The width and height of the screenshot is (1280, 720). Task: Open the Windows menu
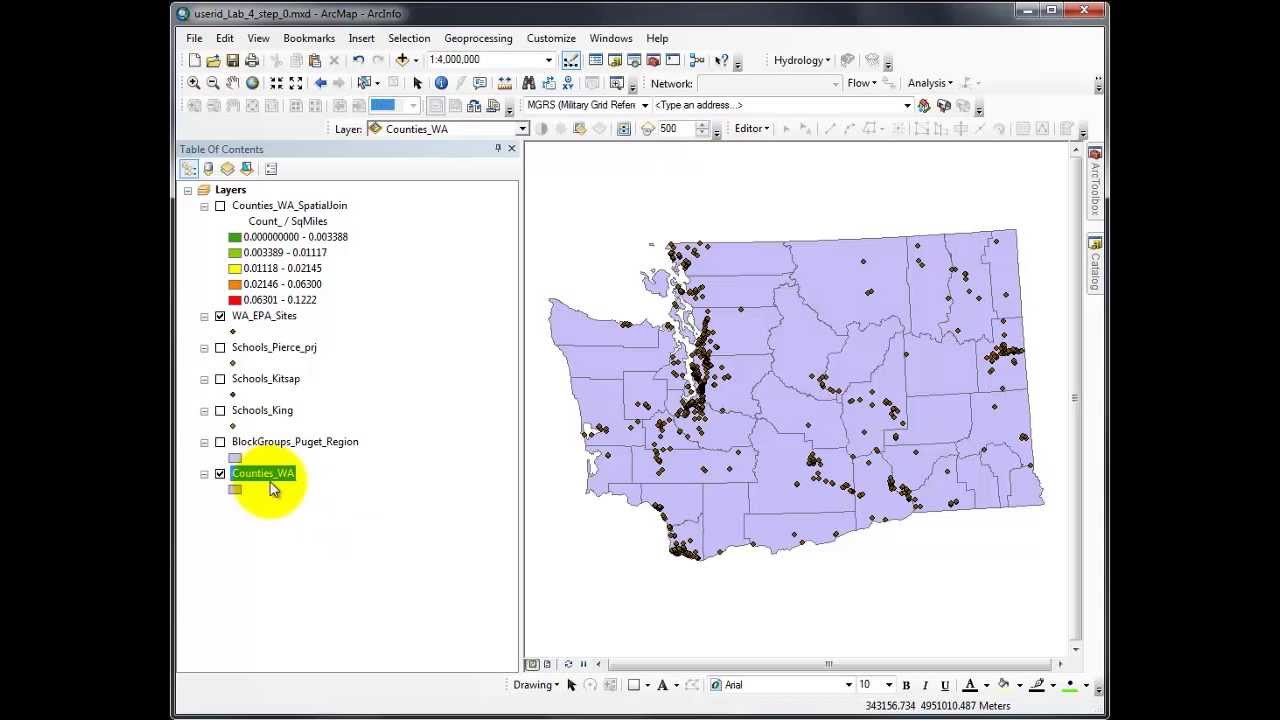611,38
